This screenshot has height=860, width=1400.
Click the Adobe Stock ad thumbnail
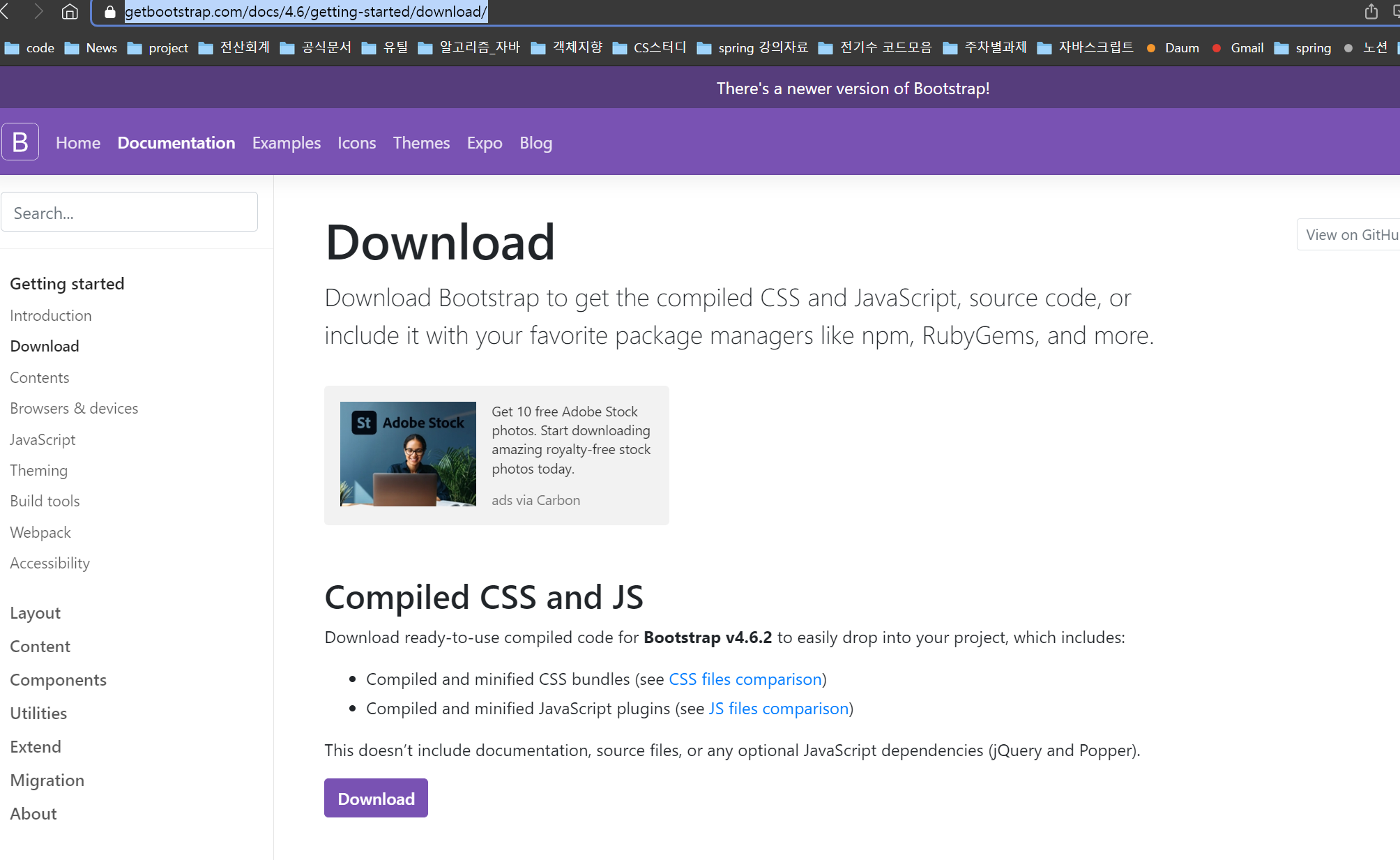(408, 454)
